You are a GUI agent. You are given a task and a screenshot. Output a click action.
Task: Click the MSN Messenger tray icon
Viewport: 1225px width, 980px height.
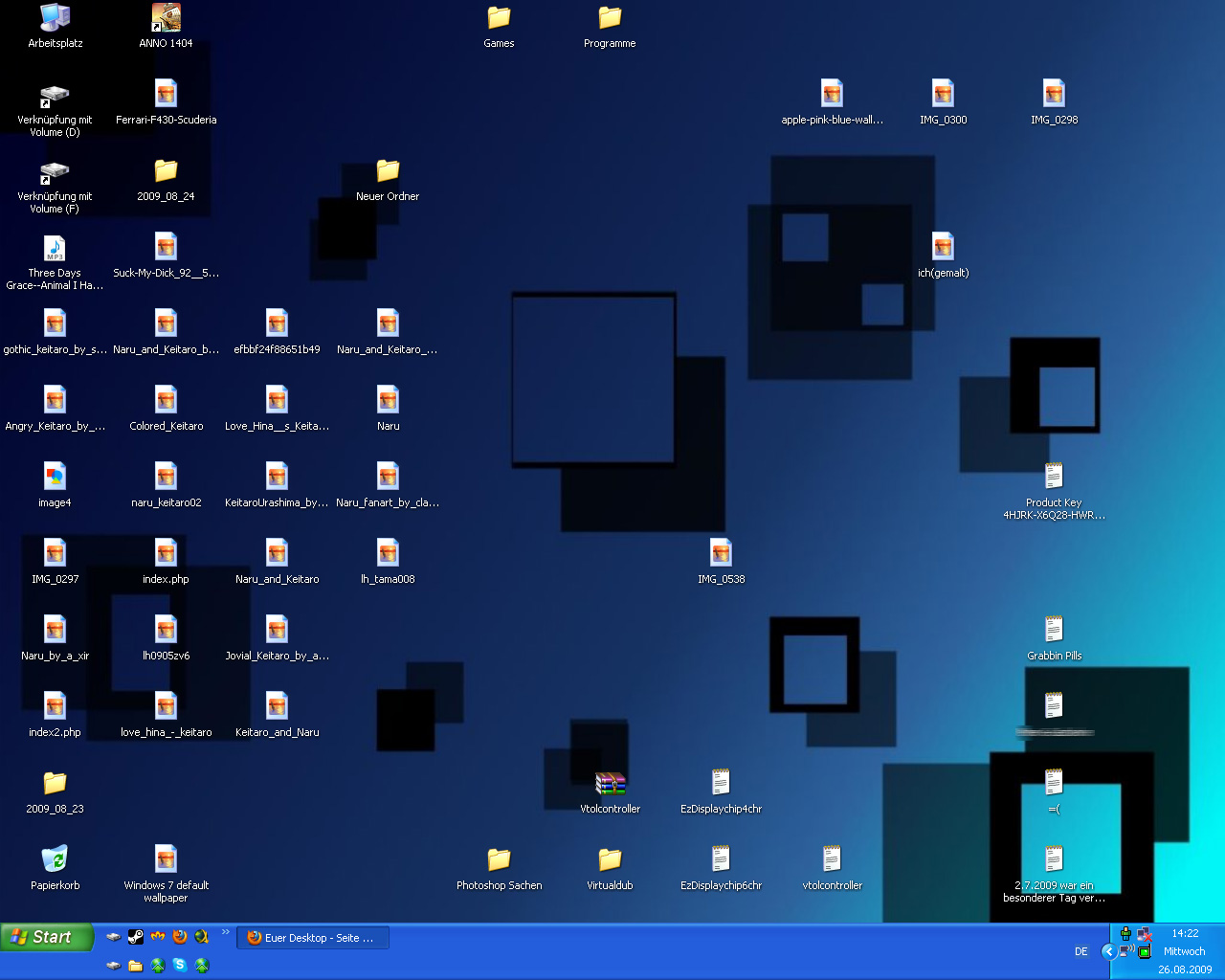point(1125,934)
